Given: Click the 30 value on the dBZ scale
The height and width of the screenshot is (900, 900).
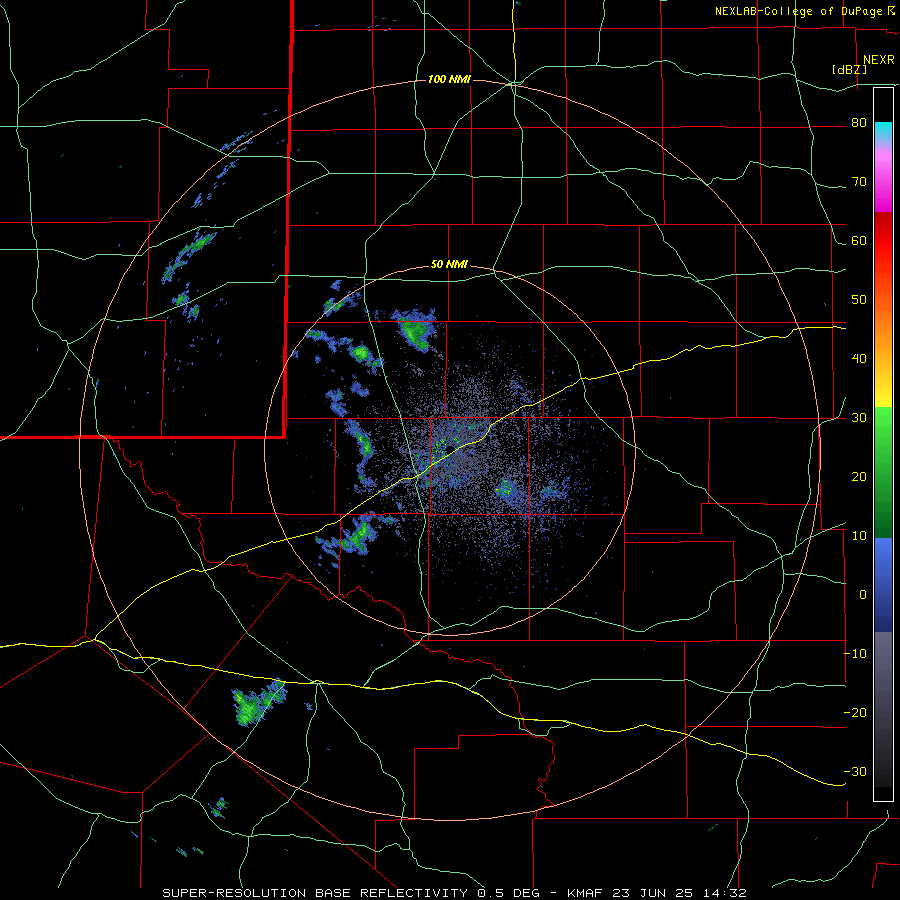Looking at the screenshot, I should coord(859,418).
